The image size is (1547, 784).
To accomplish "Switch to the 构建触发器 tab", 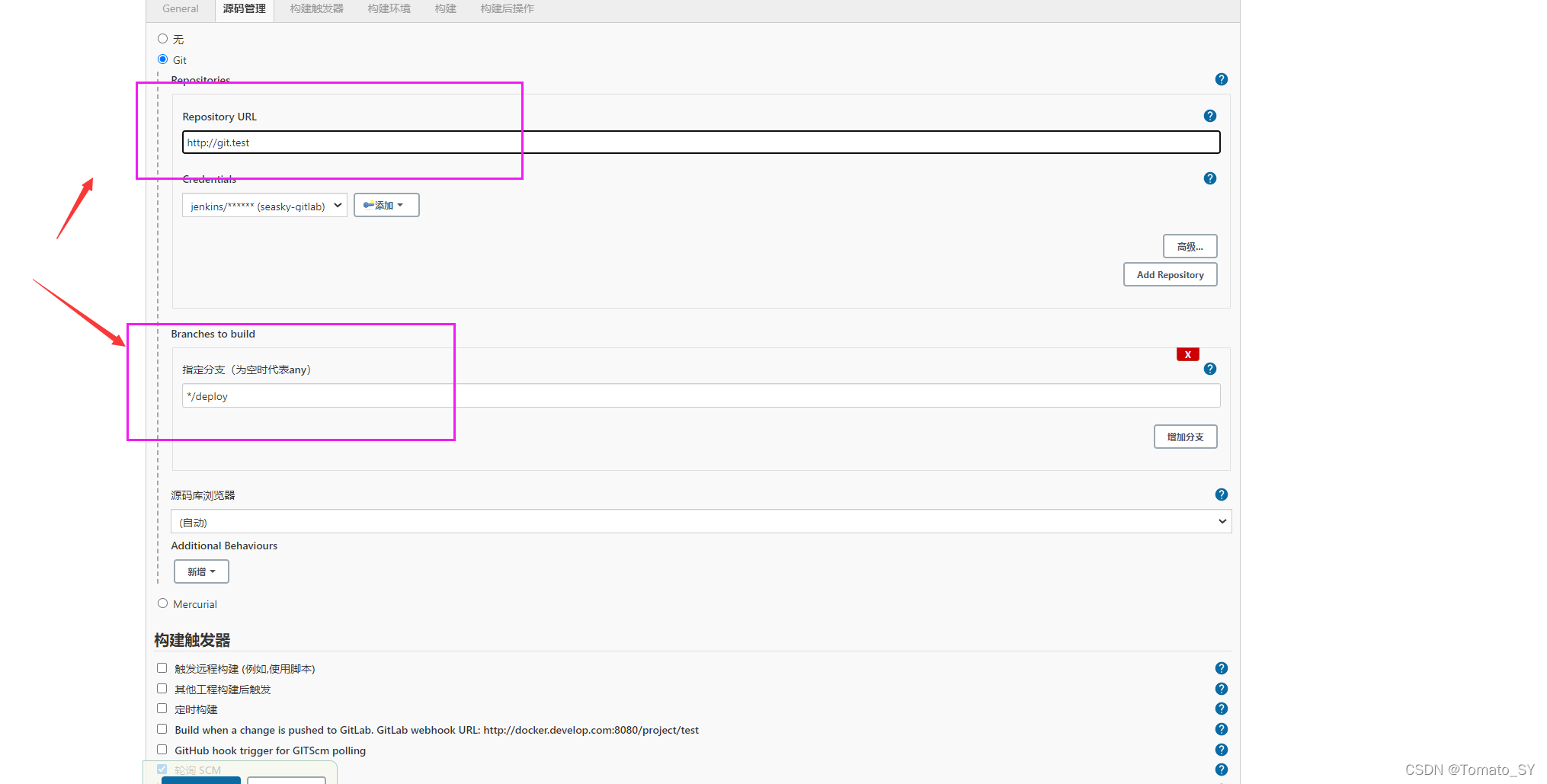I will [x=316, y=8].
